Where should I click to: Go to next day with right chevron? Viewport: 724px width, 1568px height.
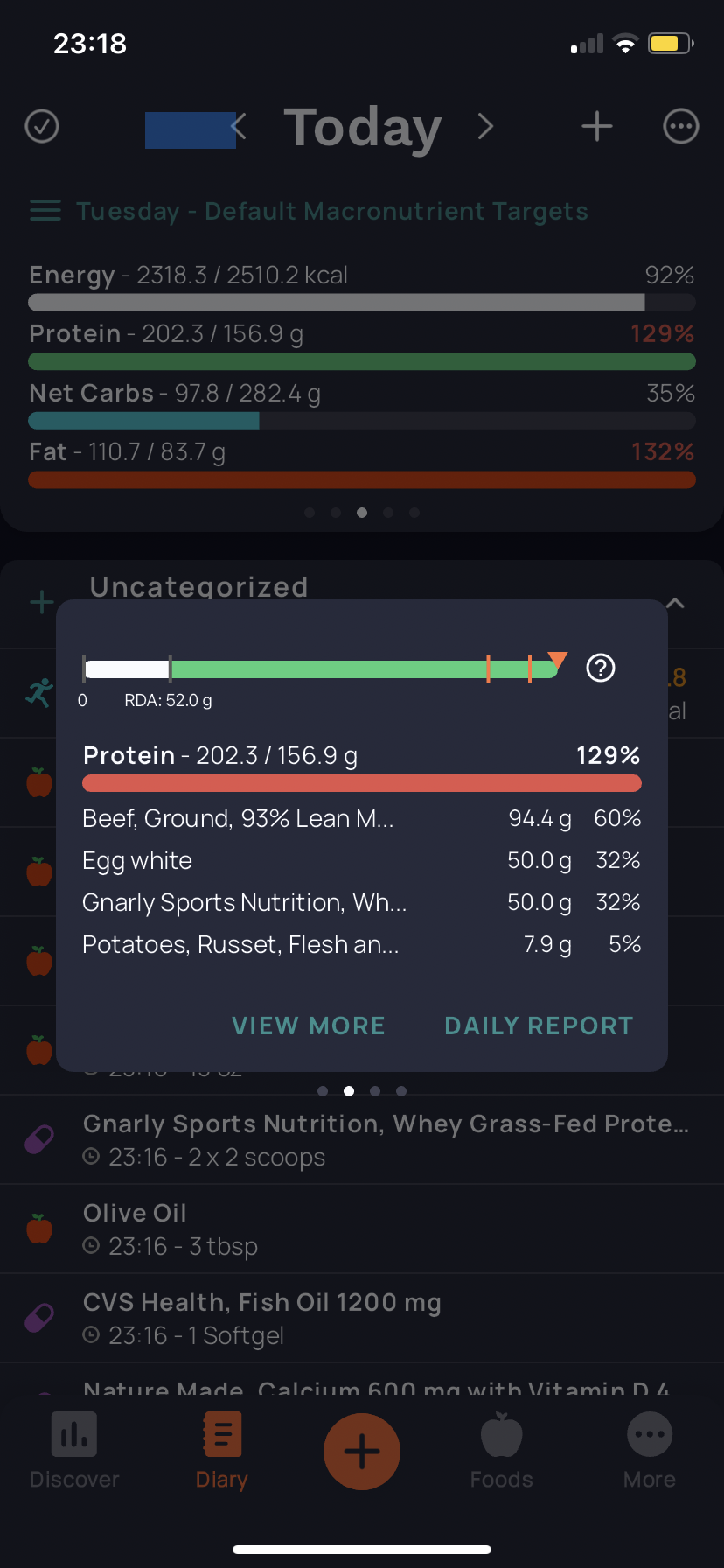coord(486,126)
